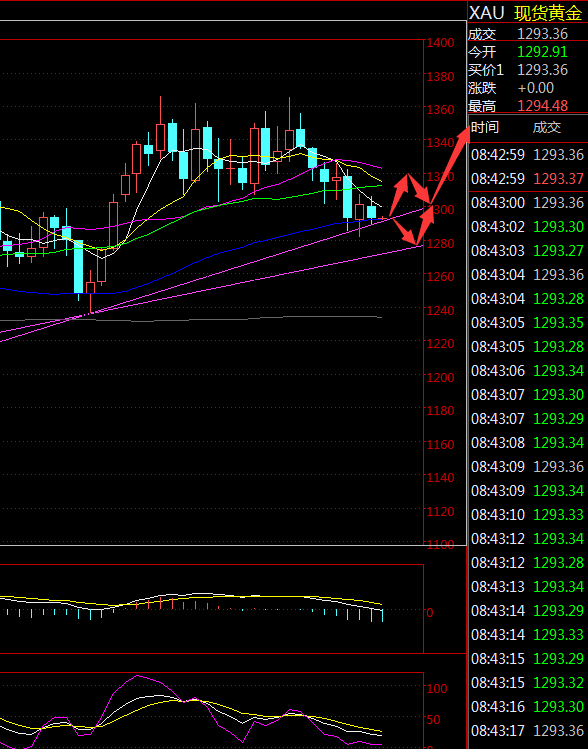Click the 100 level on bottom oscillator axis
588x749 pixels.
pos(437,688)
